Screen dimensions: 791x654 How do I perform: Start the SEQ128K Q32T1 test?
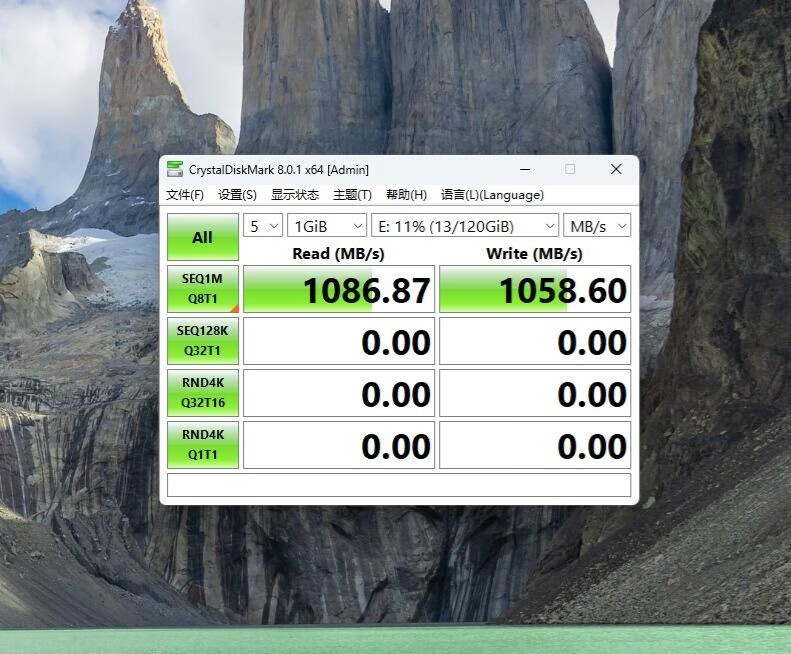(x=203, y=341)
